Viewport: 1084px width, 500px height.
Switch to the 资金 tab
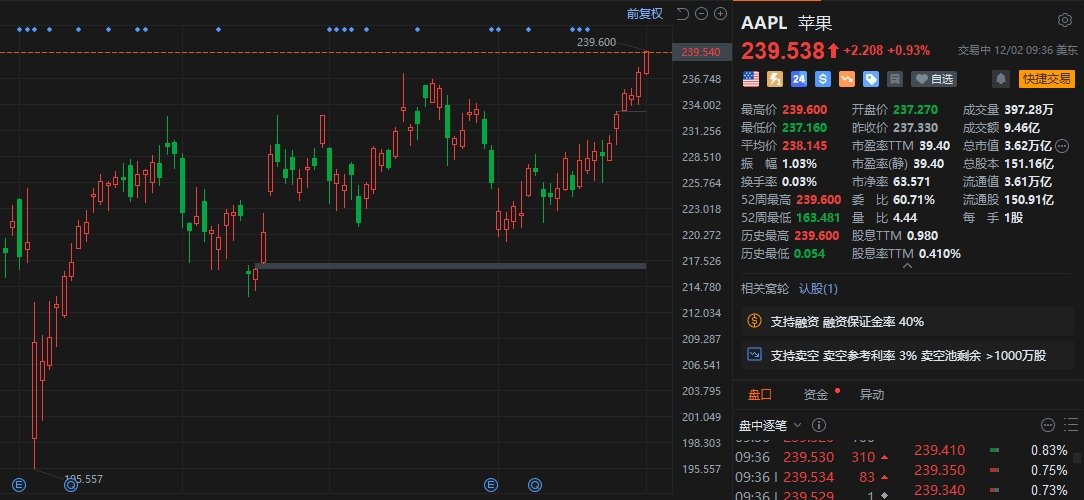pyautogui.click(x=816, y=395)
